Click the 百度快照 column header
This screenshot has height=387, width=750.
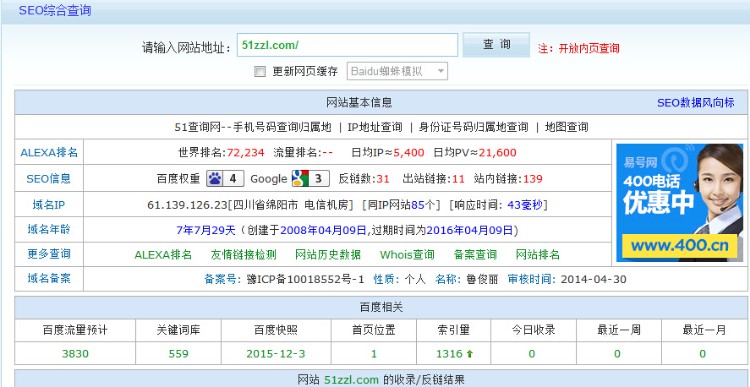(276, 330)
